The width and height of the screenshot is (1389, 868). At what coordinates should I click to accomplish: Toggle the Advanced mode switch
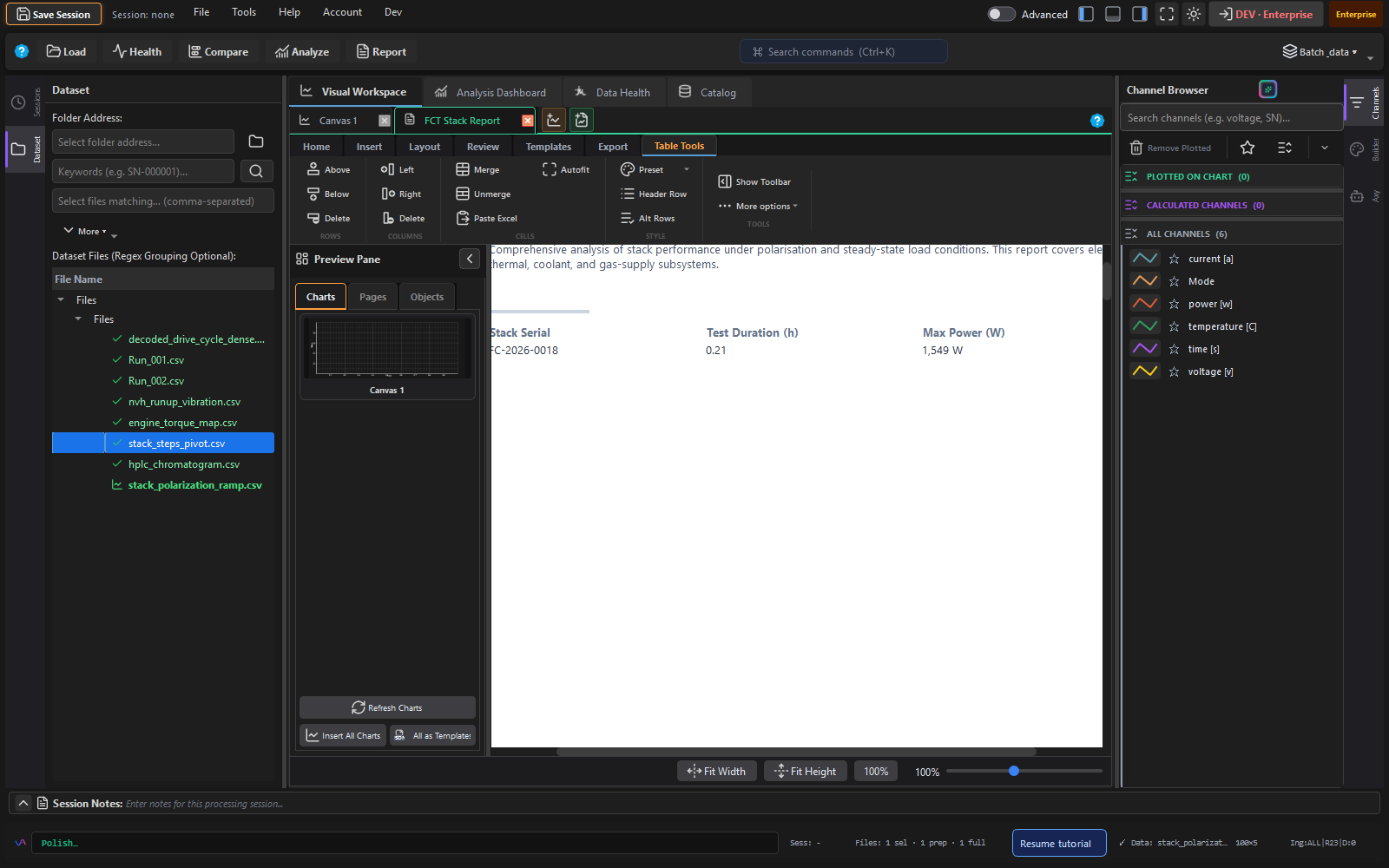point(1001,14)
